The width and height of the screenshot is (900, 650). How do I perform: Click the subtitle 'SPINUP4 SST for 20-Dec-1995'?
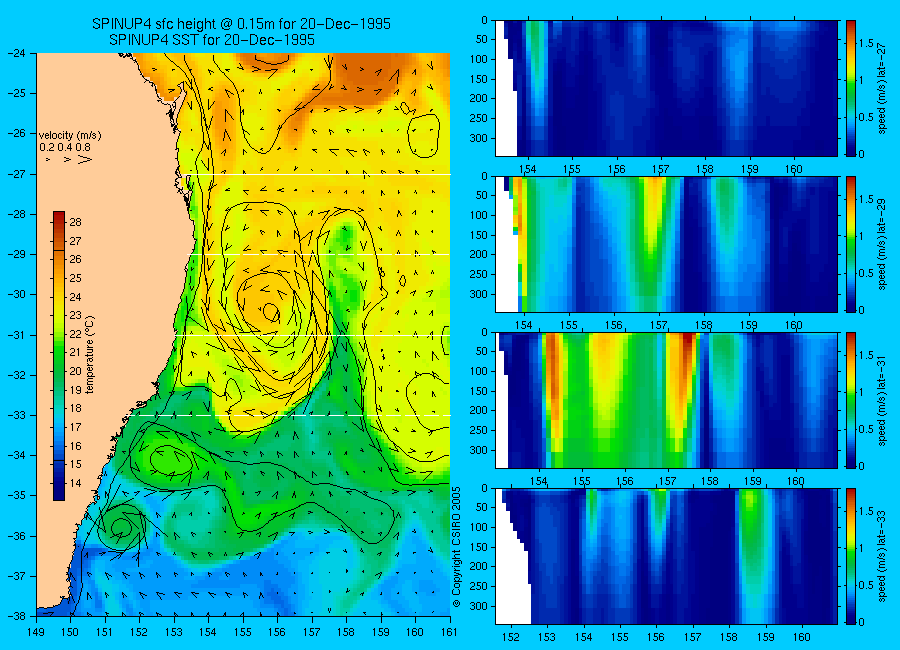point(212,40)
